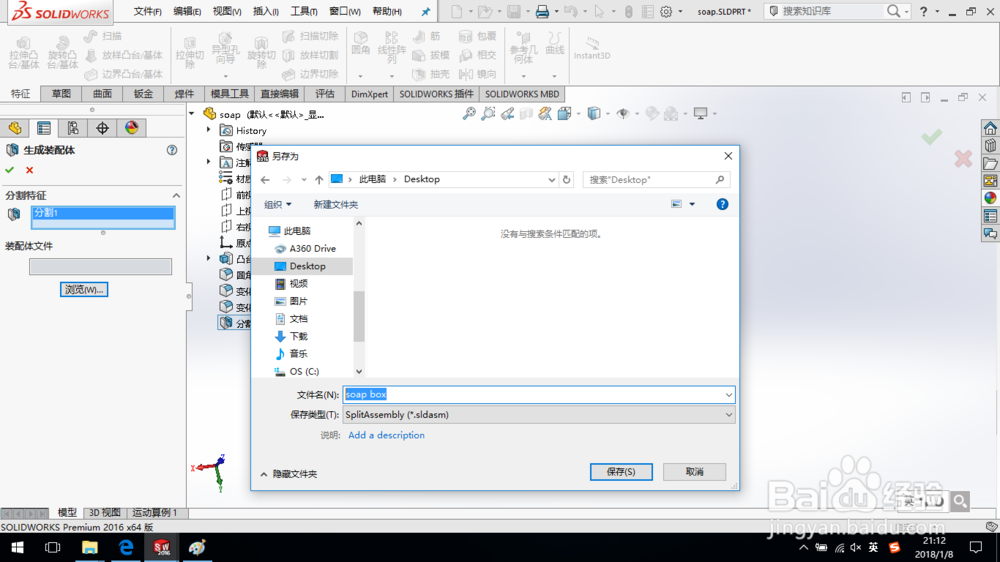Click the Edit Appearance icon in view toolbar

click(652, 114)
